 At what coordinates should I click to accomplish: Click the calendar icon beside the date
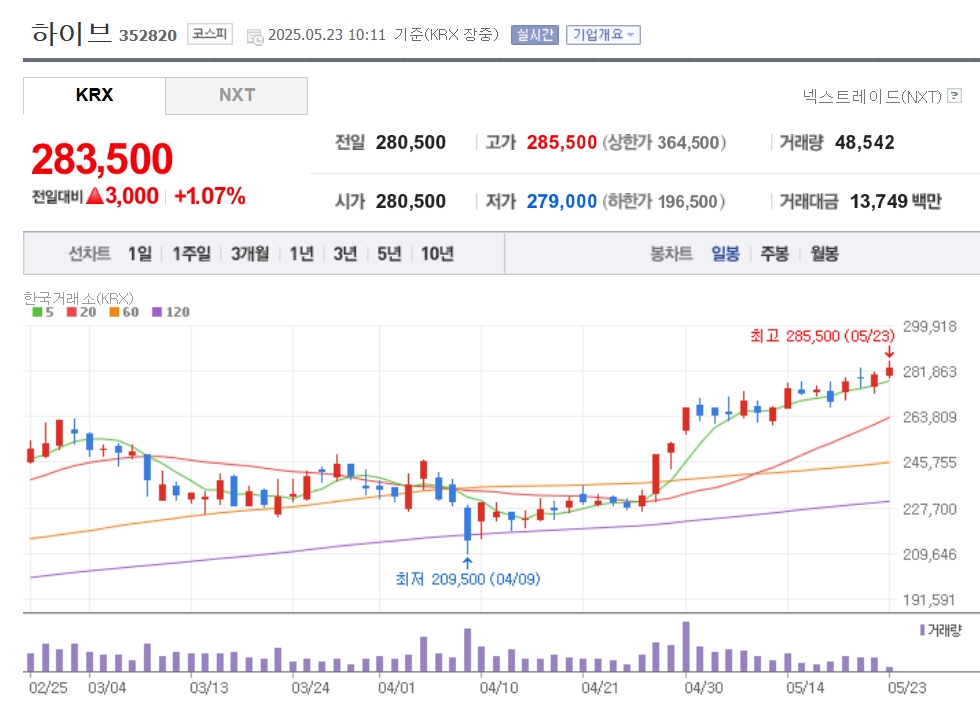click(x=255, y=37)
